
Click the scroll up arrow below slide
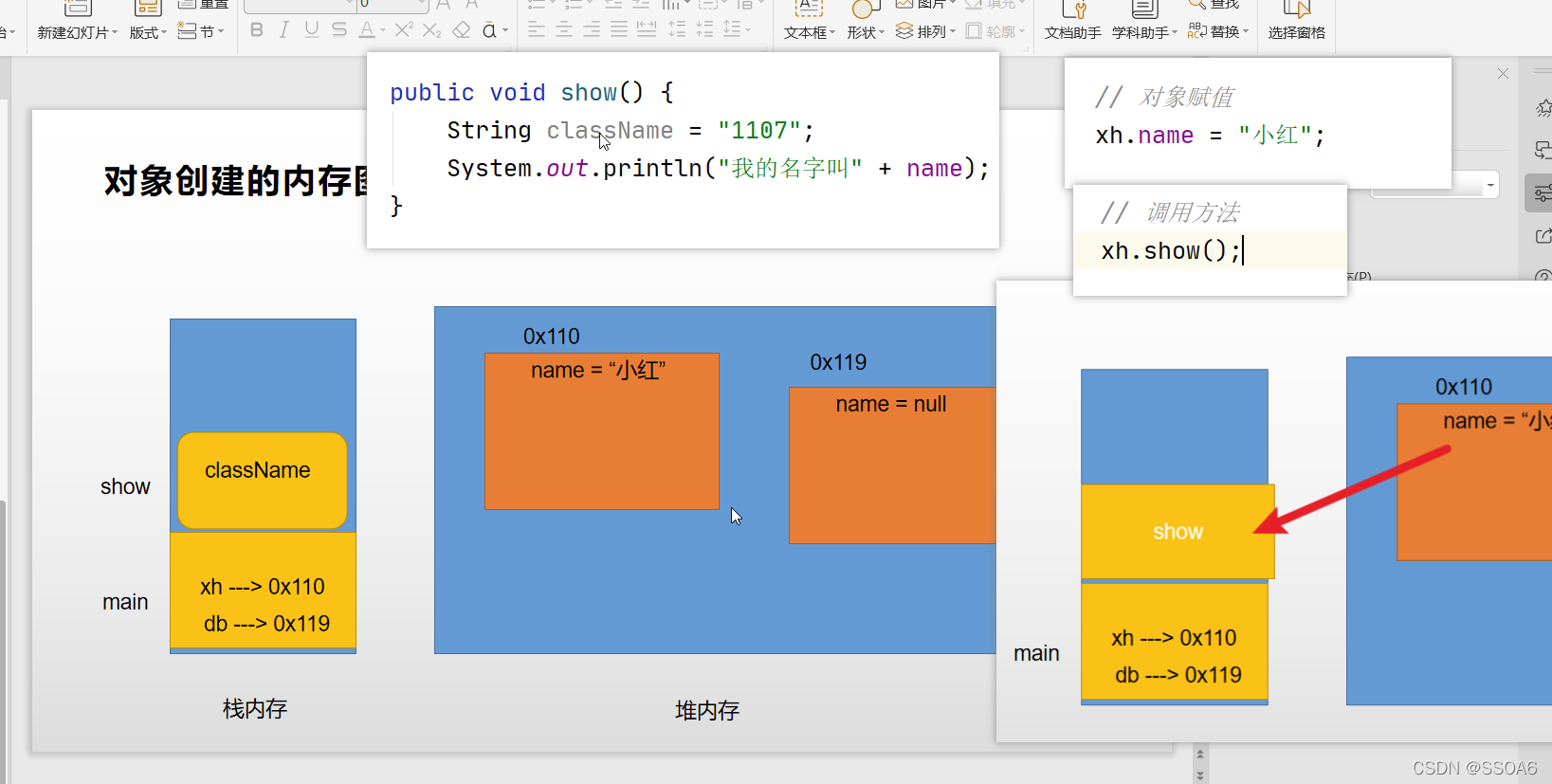point(1200,756)
